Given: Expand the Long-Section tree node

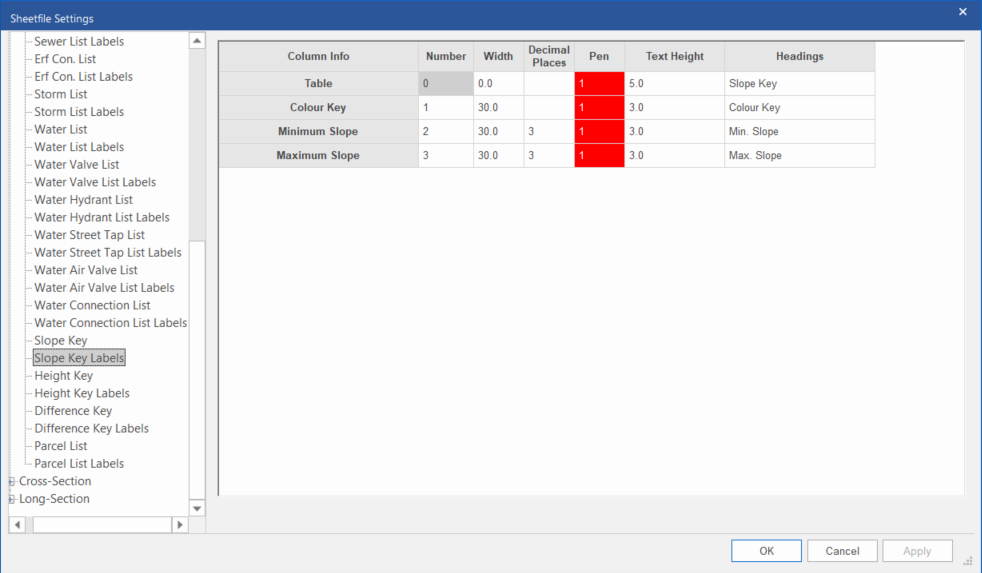Looking at the screenshot, I should [12, 499].
